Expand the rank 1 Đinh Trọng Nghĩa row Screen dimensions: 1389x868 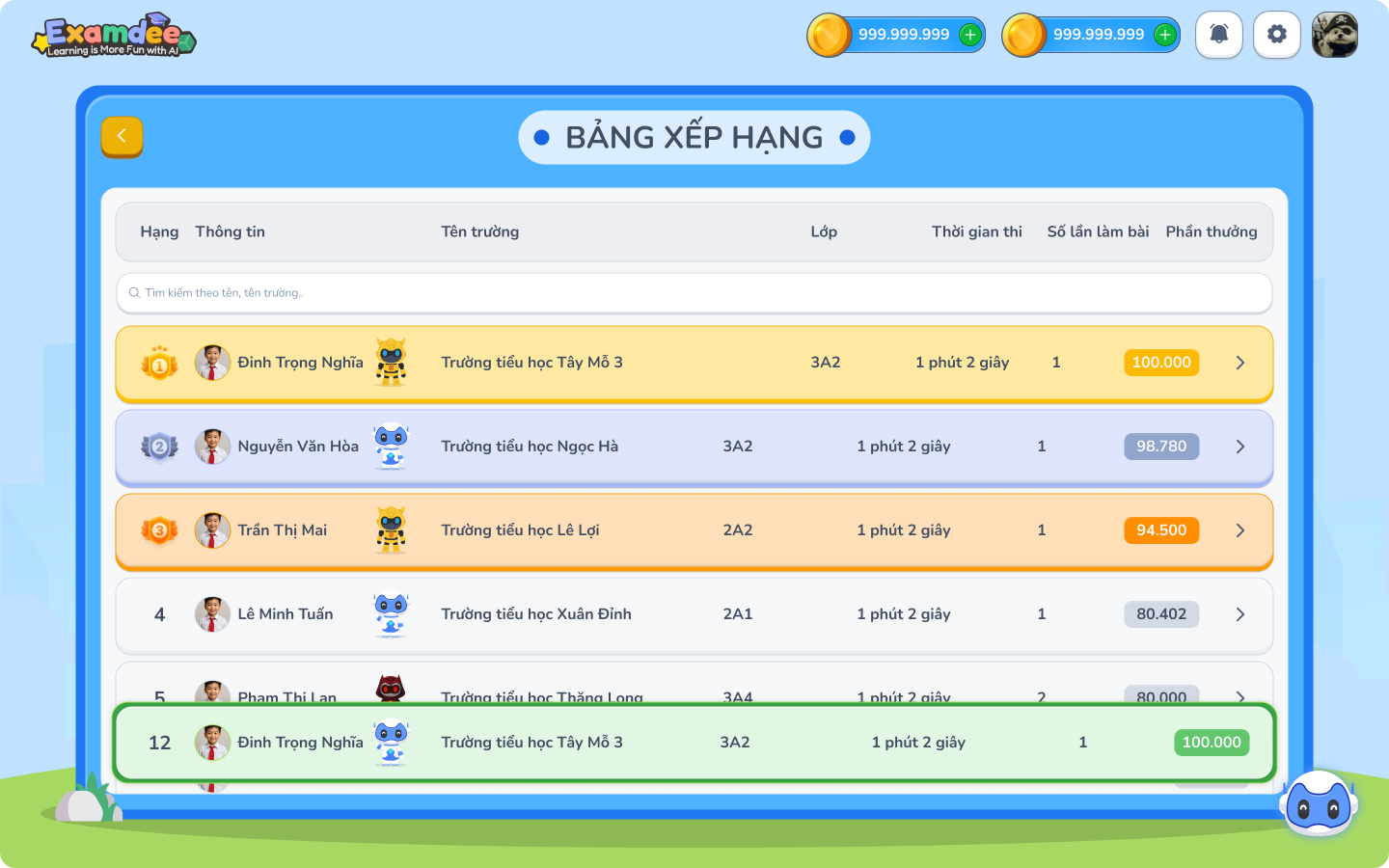pyautogui.click(x=1240, y=363)
